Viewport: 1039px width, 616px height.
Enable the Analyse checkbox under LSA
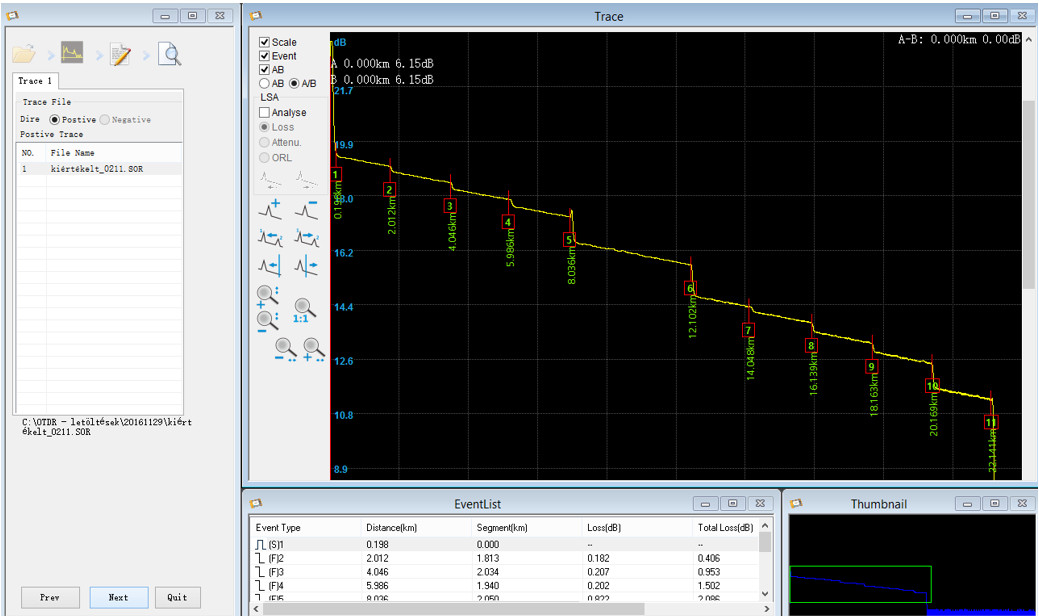[x=264, y=113]
